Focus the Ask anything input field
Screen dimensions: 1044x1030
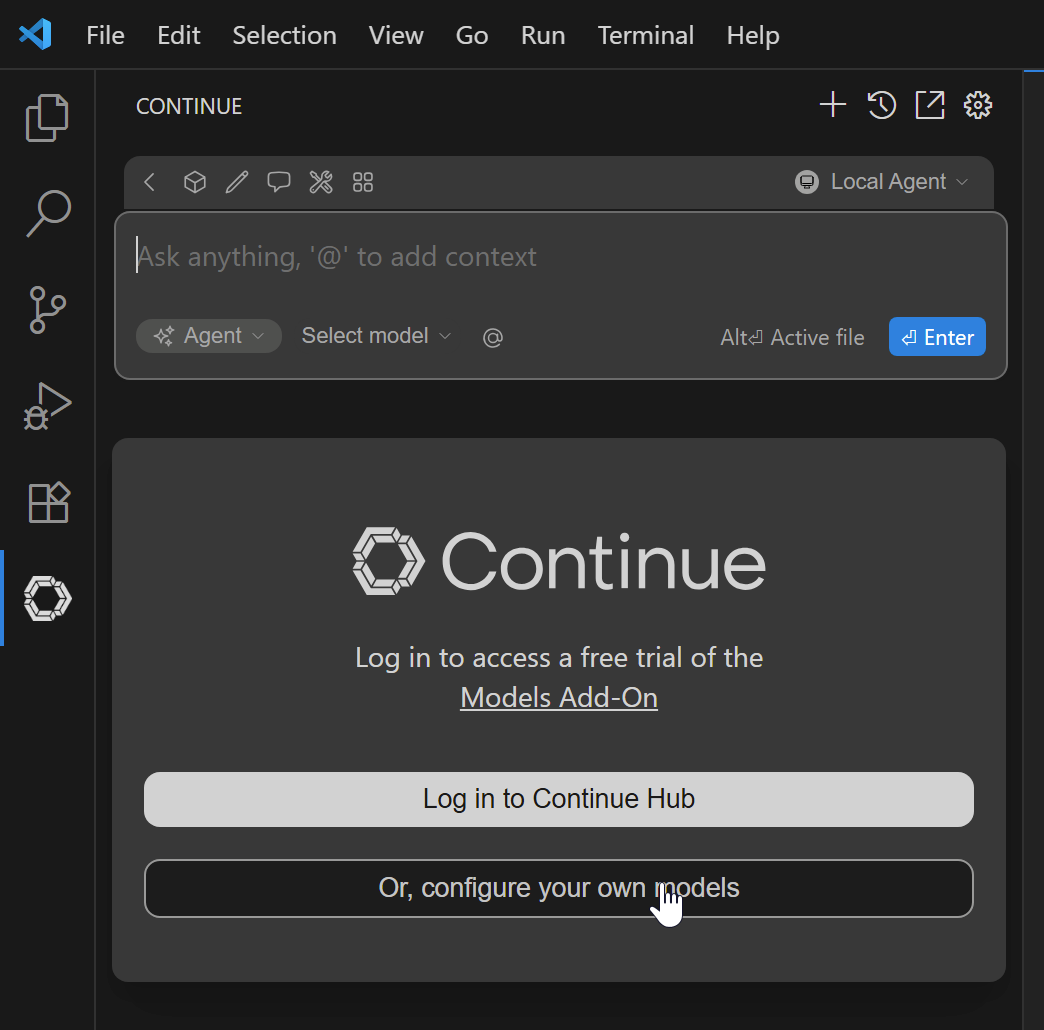(560, 257)
